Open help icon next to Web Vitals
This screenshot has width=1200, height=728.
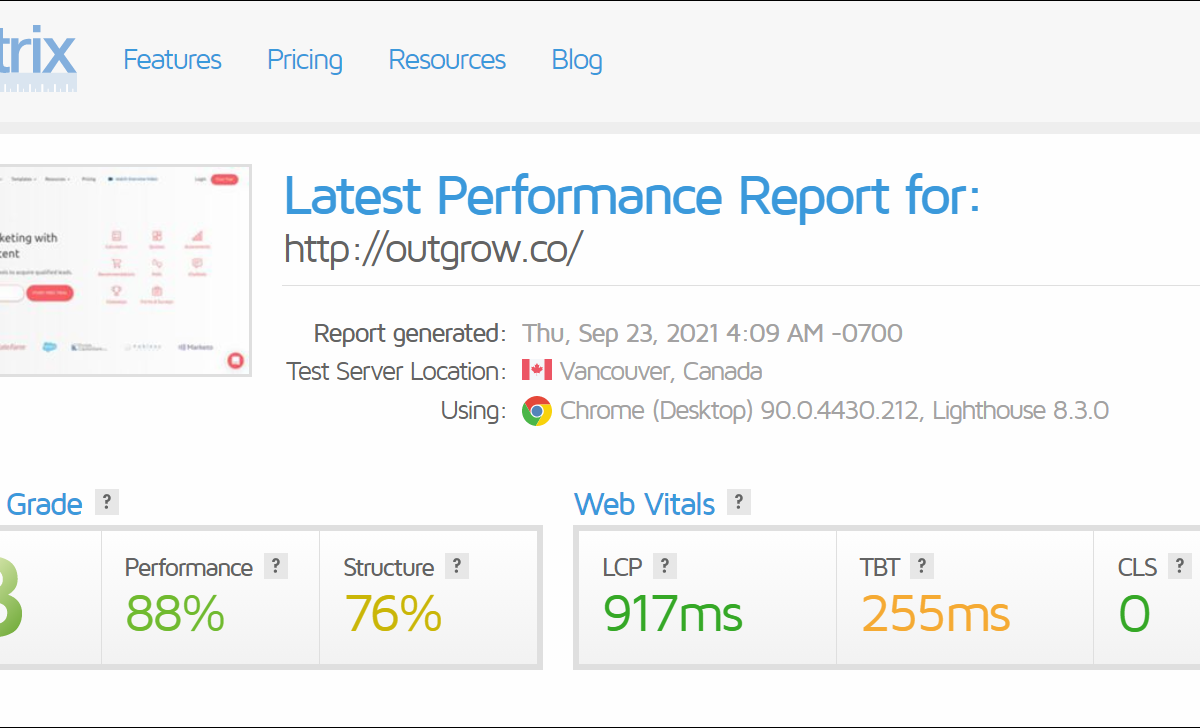coord(738,502)
